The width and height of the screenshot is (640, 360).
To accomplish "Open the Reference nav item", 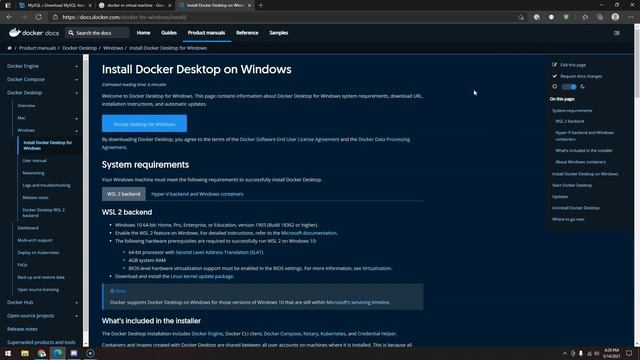I will (x=247, y=33).
